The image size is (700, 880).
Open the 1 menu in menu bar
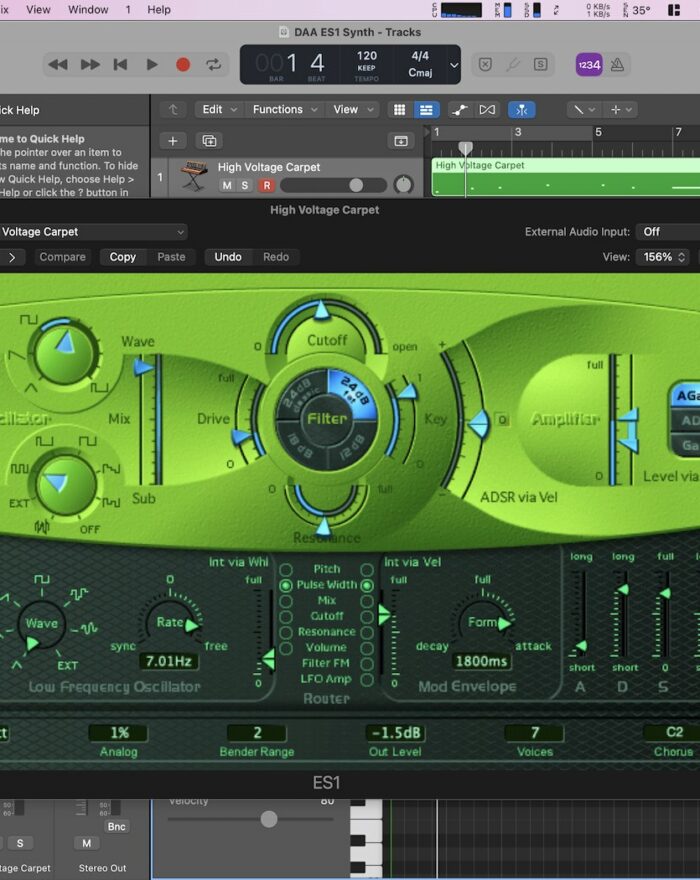point(128,10)
